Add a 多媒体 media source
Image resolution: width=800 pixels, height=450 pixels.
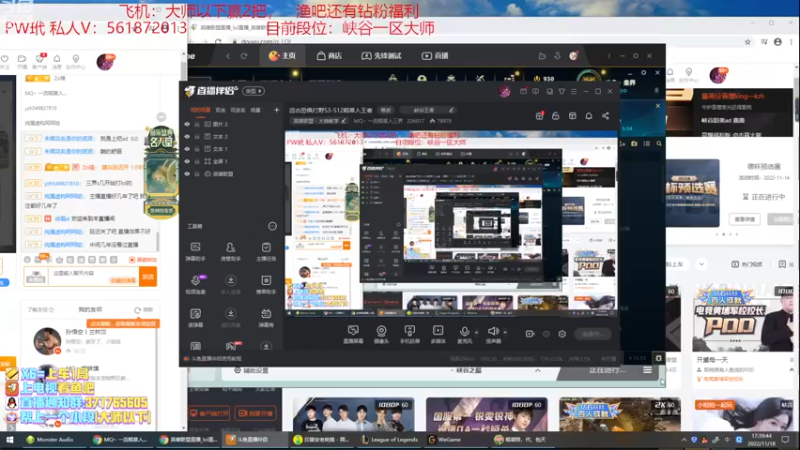point(438,334)
